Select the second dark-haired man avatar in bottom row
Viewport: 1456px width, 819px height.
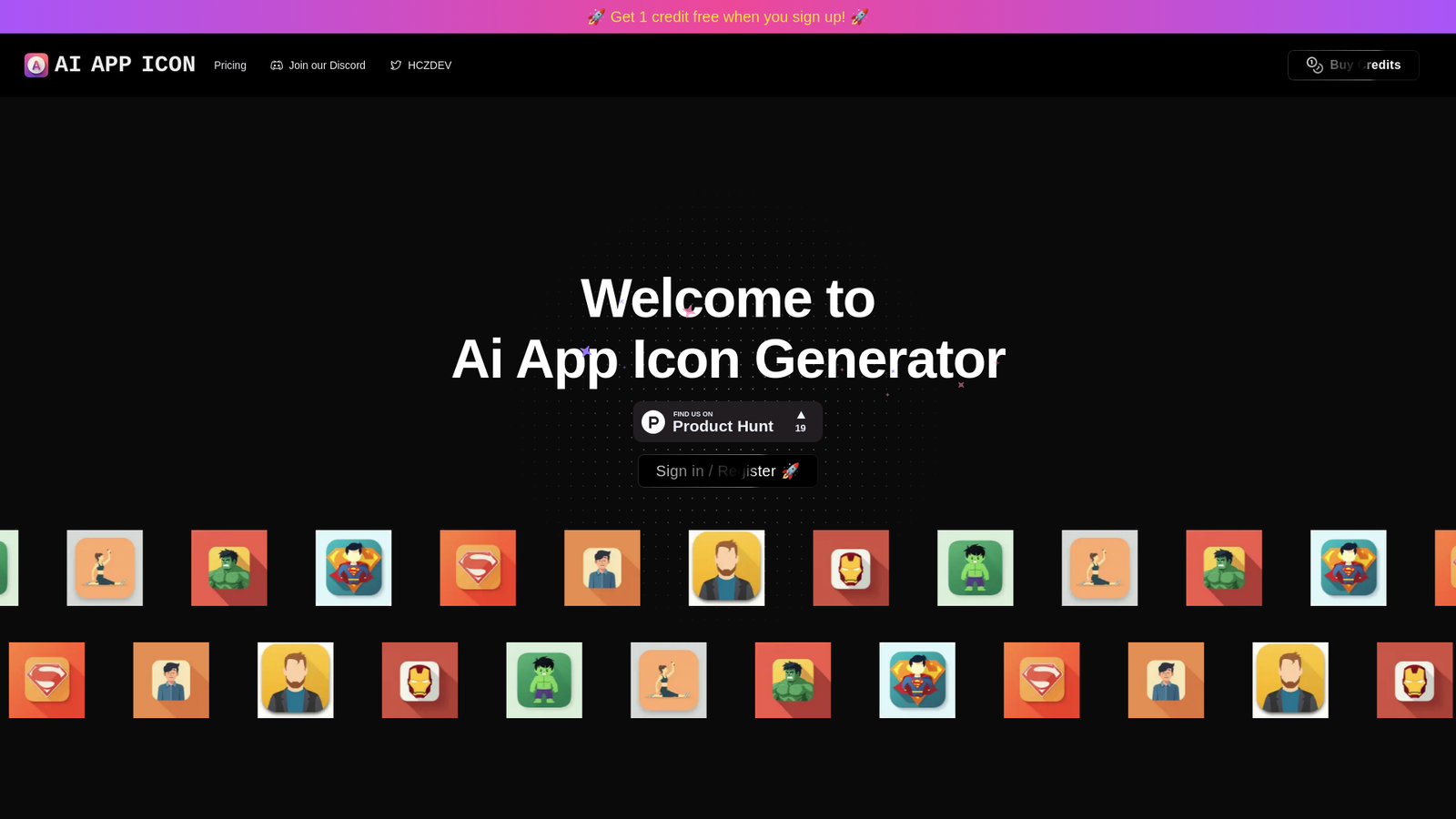coord(1166,680)
